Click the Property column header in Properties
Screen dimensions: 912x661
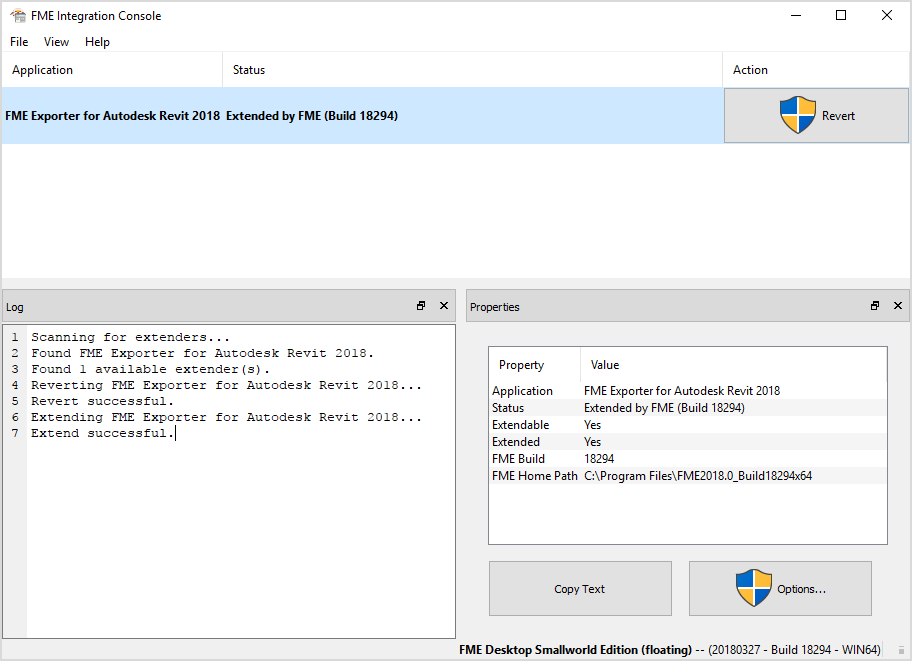pyautogui.click(x=535, y=365)
